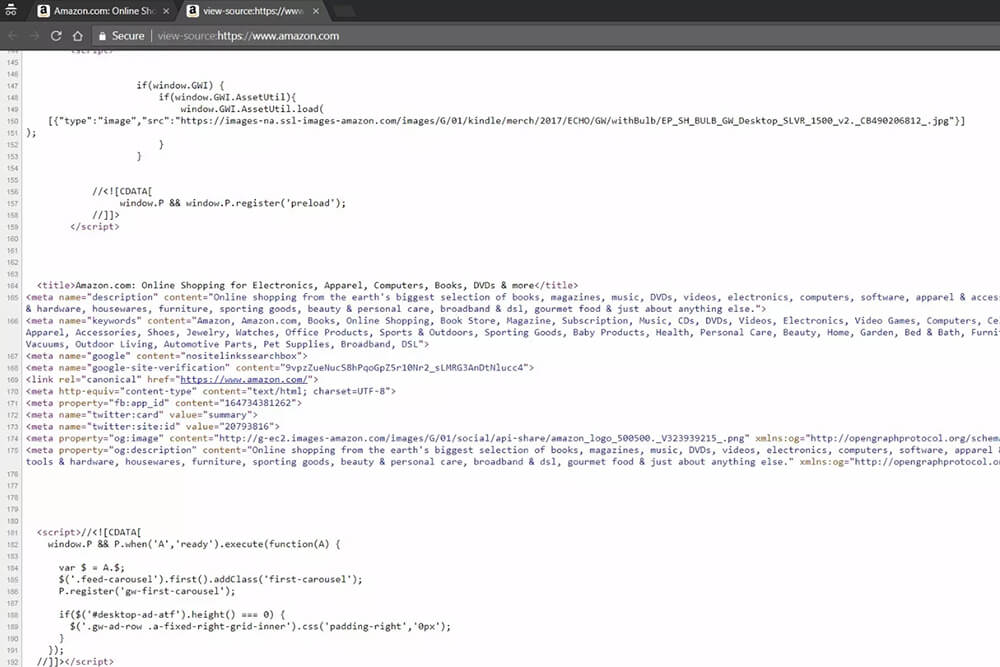The image size is (1000, 667).
Task: Reload the view-source page
Action: 56,36
